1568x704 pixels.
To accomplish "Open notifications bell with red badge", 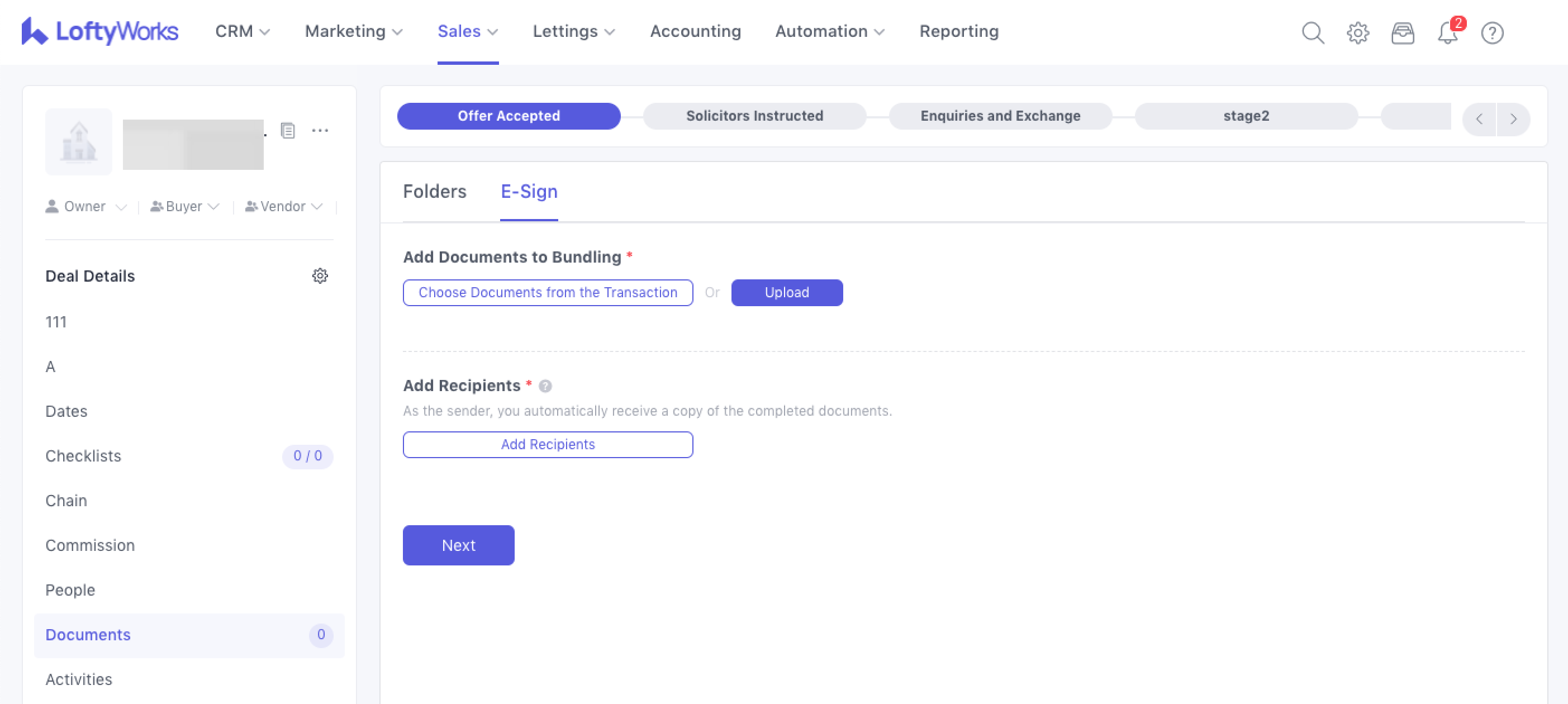I will coord(1447,32).
